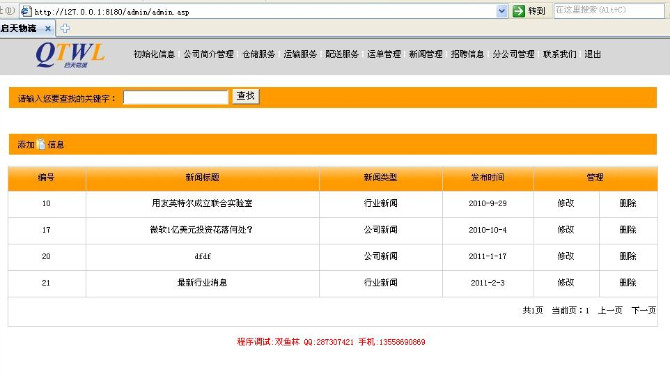Click 行业新闻 type in row 10

pos(381,203)
